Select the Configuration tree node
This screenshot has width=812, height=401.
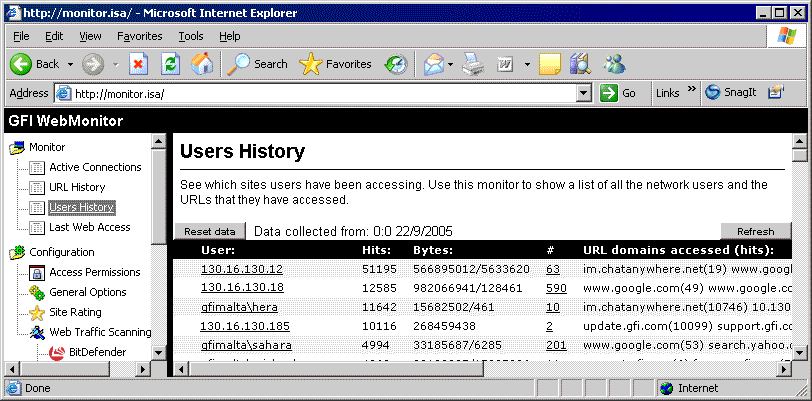click(x=62, y=252)
